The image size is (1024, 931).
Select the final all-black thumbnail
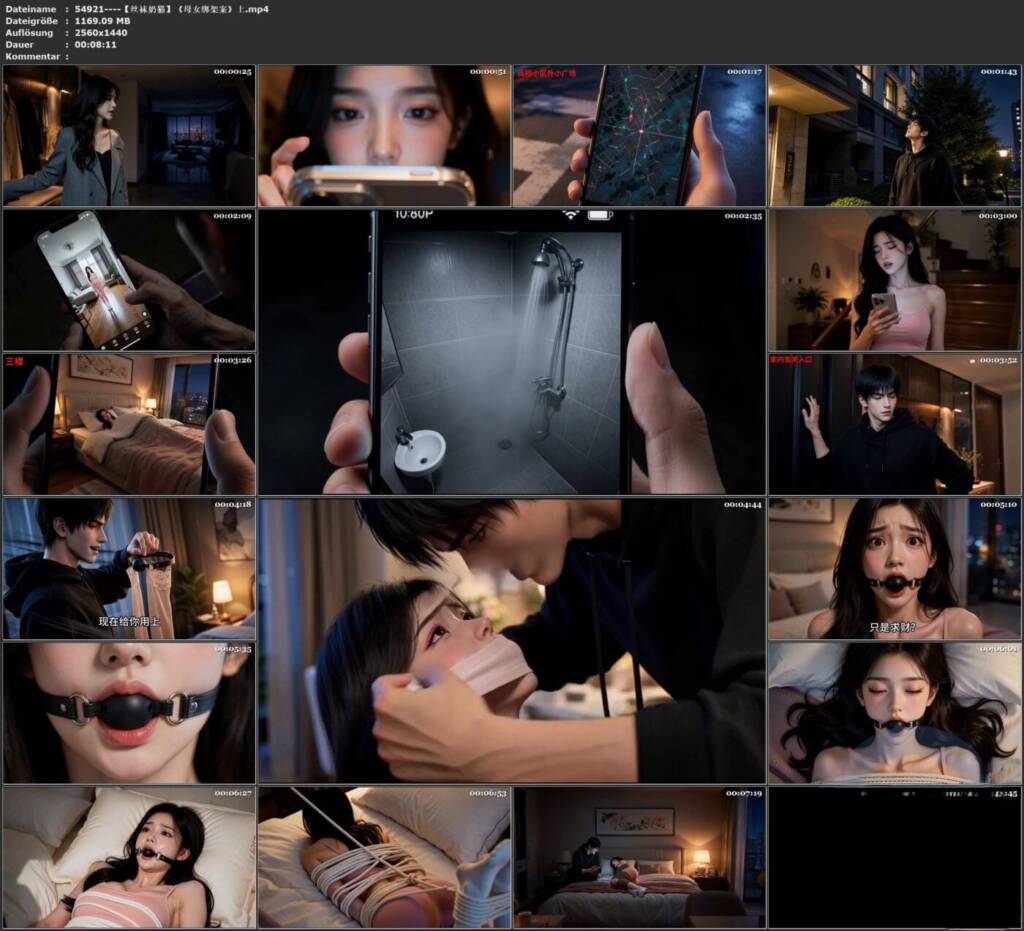[895, 857]
